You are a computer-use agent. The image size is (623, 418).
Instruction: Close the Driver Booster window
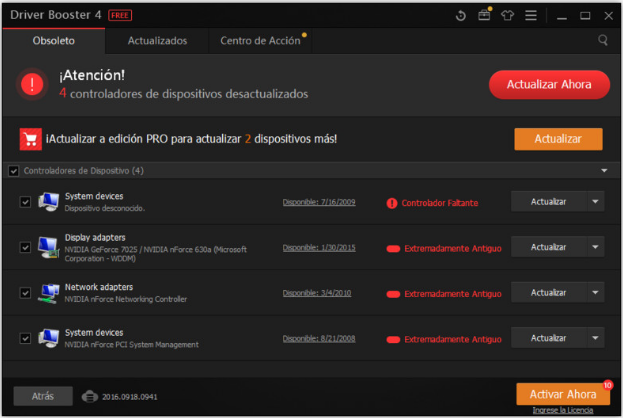[608, 16]
